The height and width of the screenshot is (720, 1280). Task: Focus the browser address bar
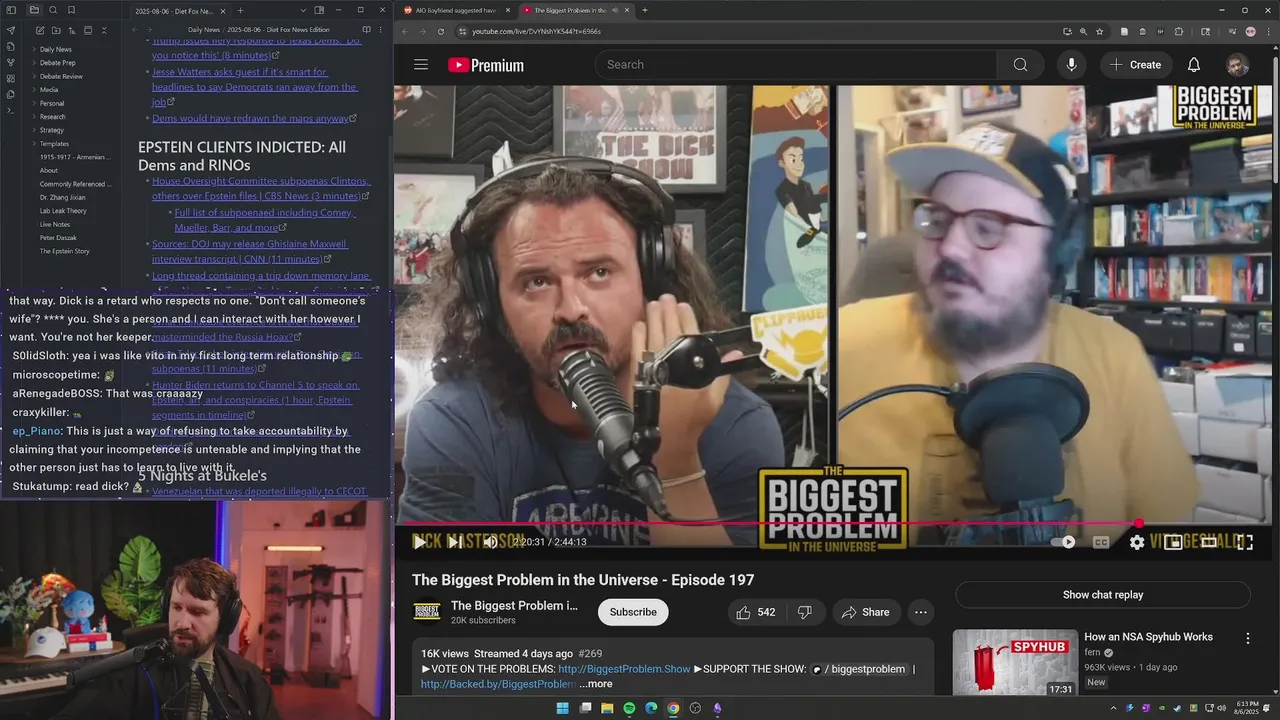tap(760, 31)
